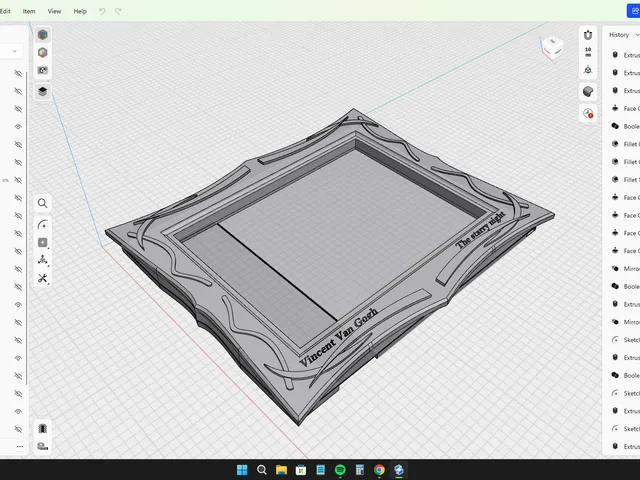Viewport: 640px width, 480px height.
Task: Open the colored hexagon appearance icon
Action: click(x=42, y=53)
